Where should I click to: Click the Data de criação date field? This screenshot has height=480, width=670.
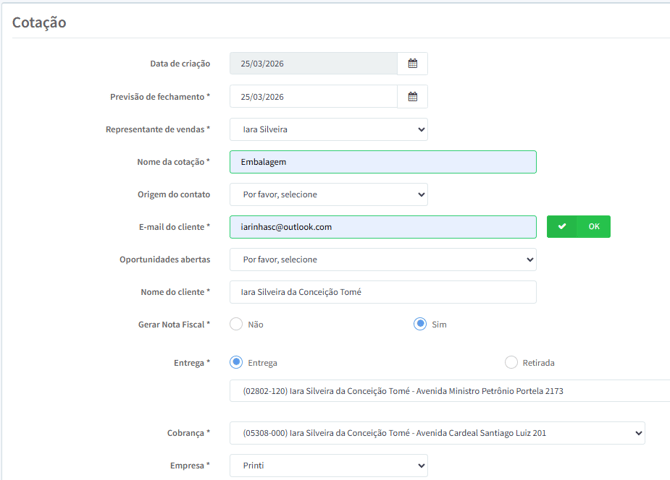pos(313,64)
